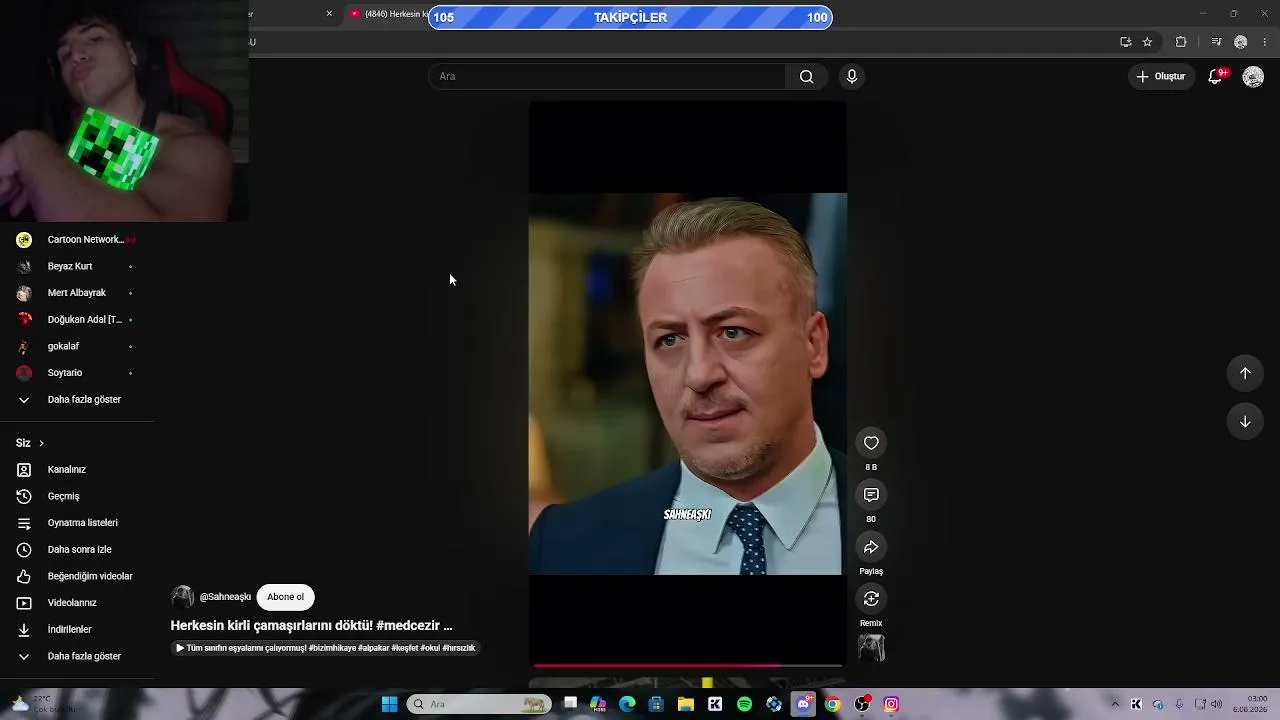Viewport: 1280px width, 720px height.
Task: Open the Sahneaşkı channel avatar
Action: click(182, 597)
